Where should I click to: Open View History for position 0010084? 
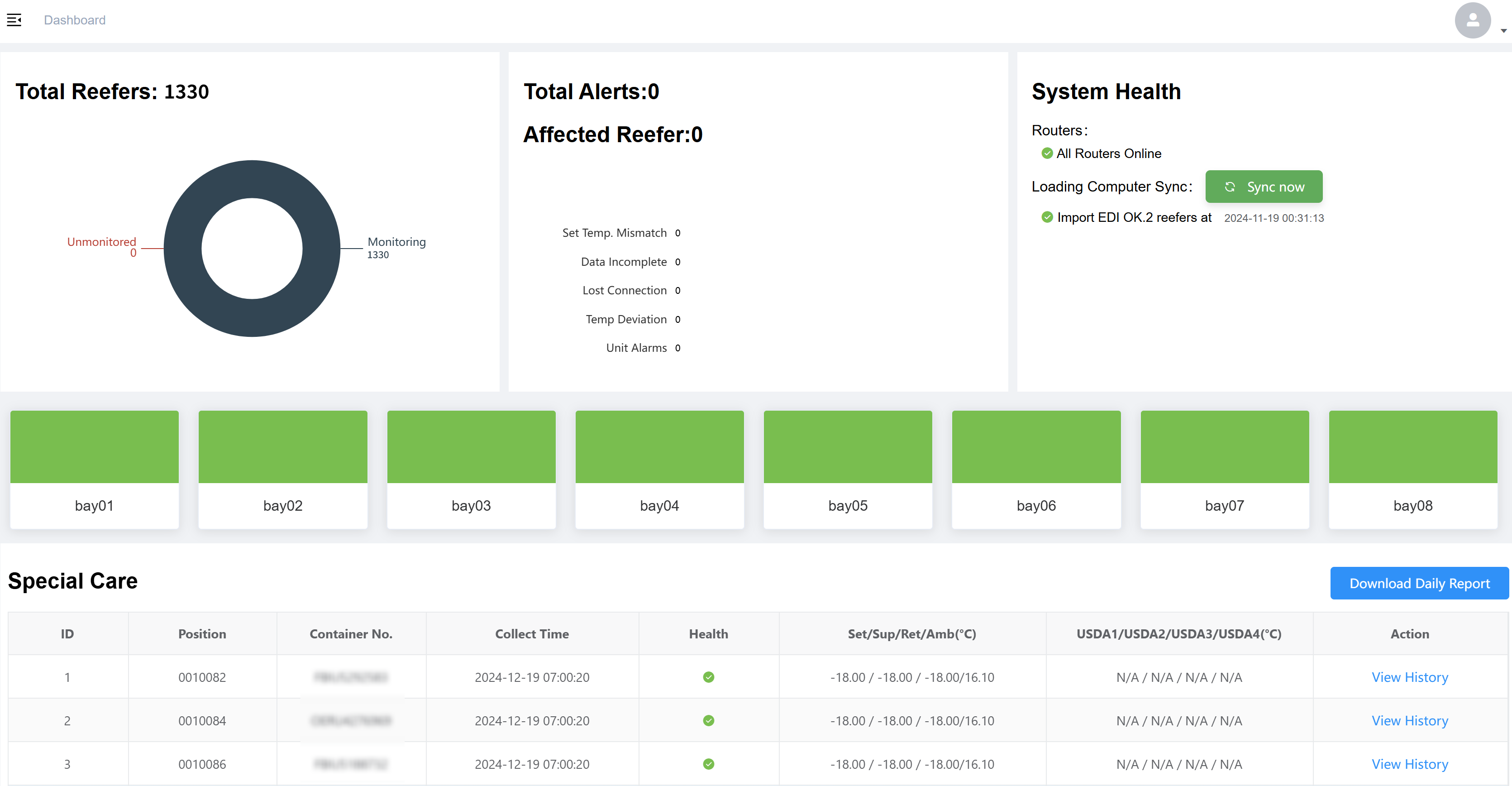pos(1409,720)
